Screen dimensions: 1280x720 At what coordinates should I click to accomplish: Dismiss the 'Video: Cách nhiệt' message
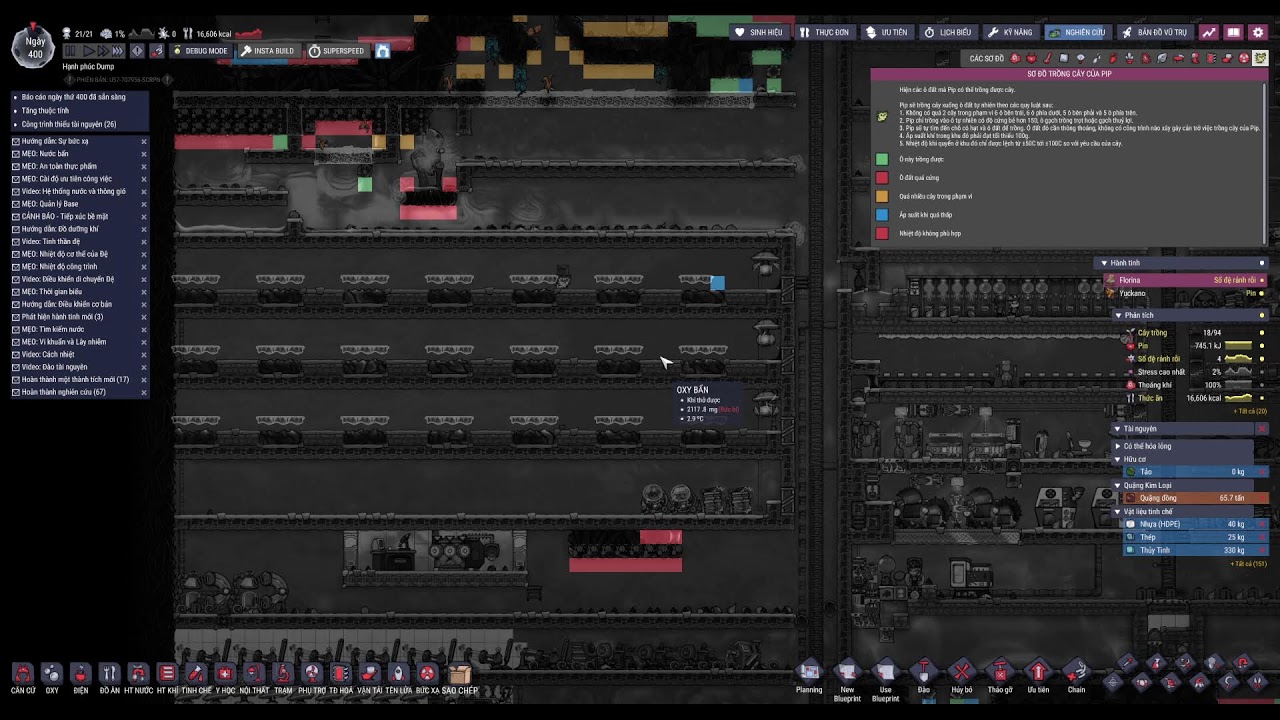[143, 354]
